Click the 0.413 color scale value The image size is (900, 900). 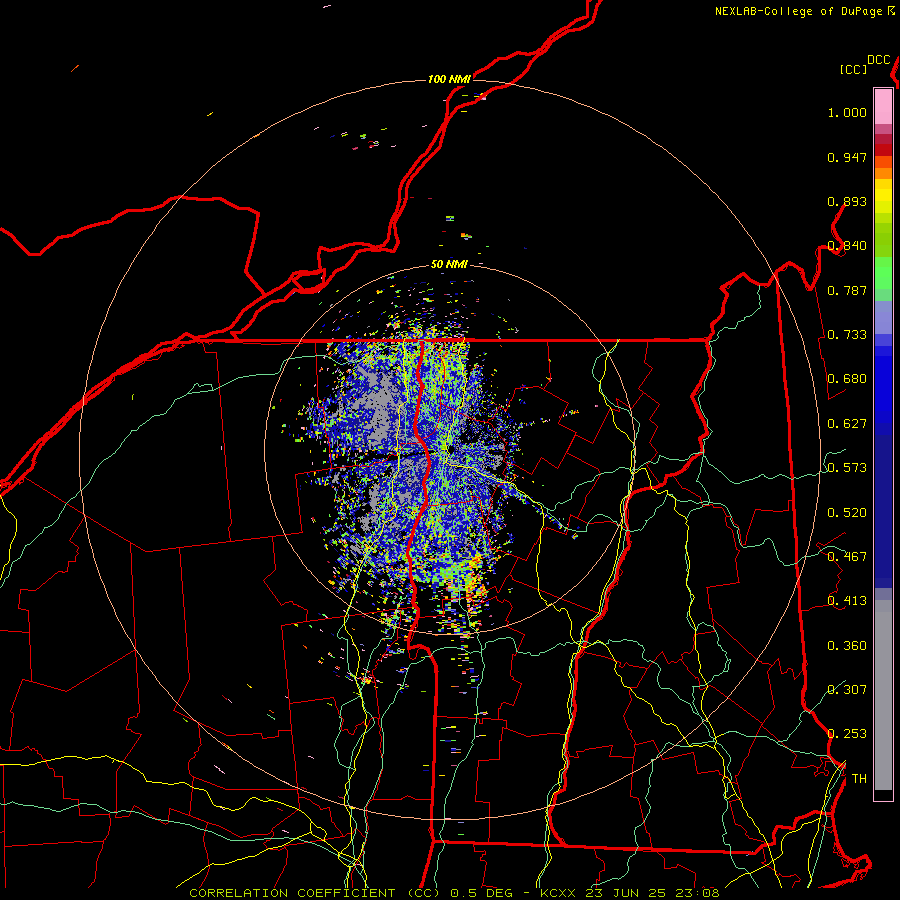pos(847,601)
